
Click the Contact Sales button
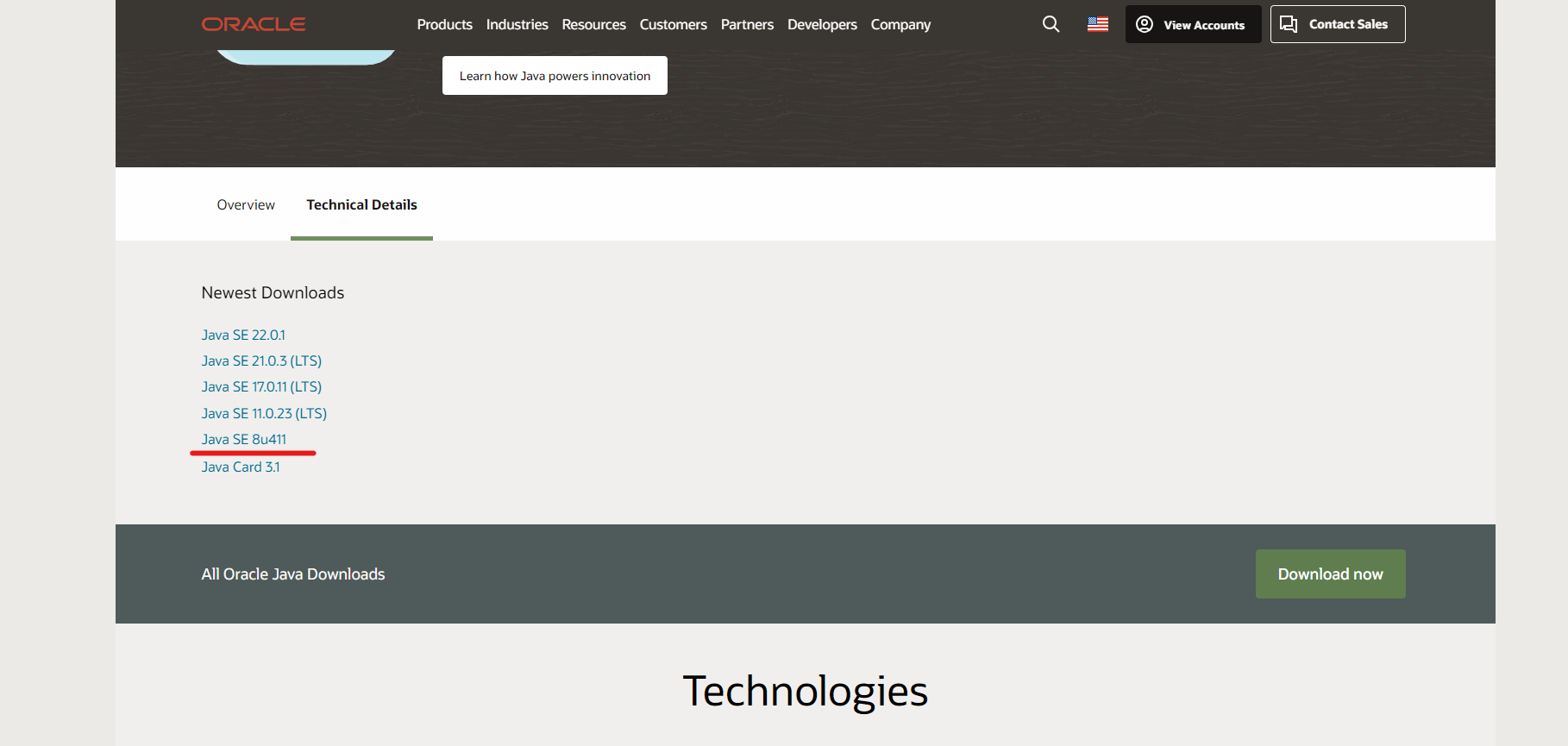pos(1338,24)
